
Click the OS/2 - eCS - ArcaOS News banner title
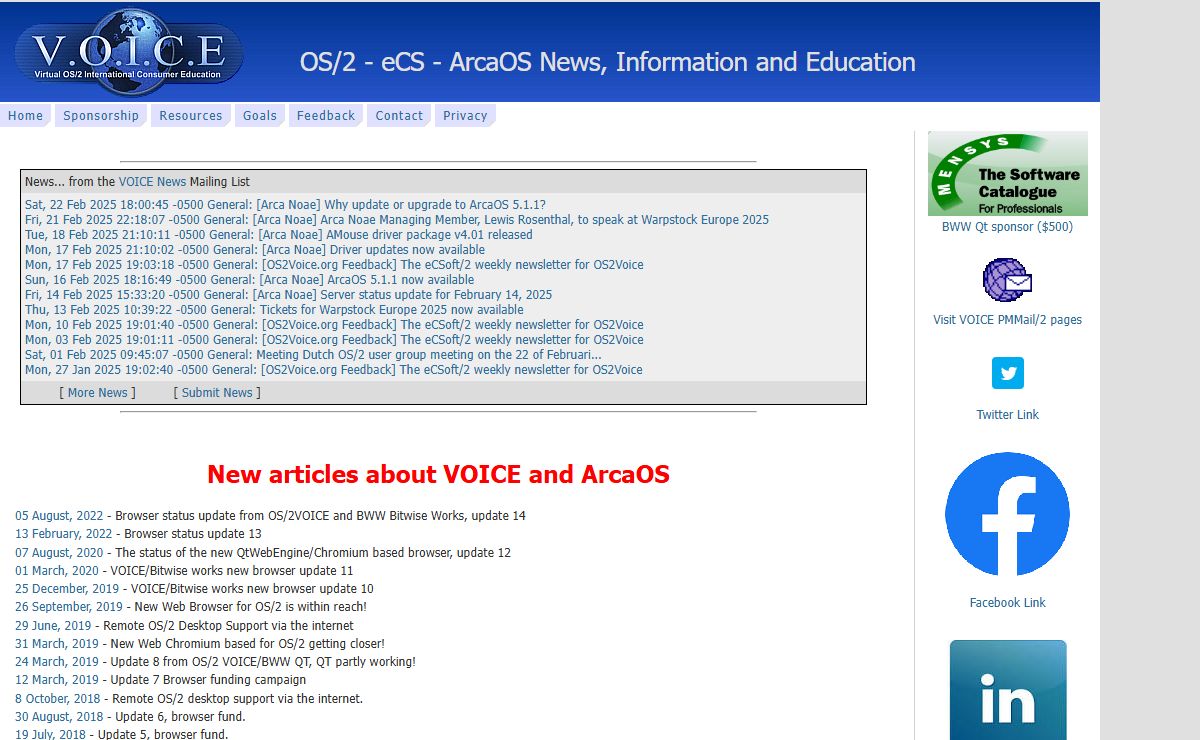click(608, 62)
